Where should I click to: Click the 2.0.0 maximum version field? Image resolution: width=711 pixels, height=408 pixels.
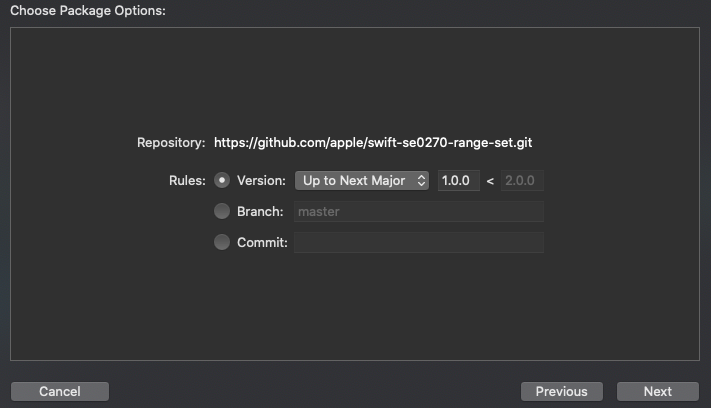click(x=522, y=180)
